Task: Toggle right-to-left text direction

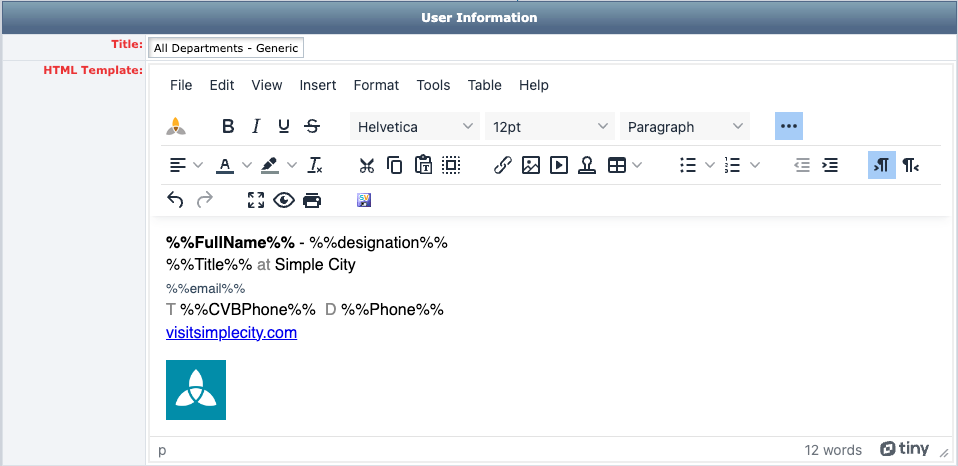Action: 910,165
